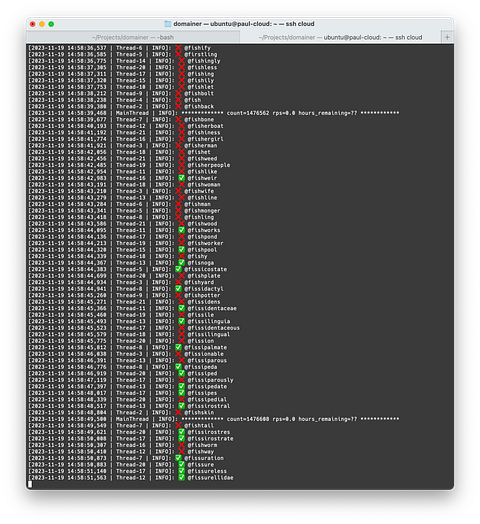Select the ubuntu@paul-cloud ssh cloud tab
The height and width of the screenshot is (524, 480).
(x=340, y=37)
